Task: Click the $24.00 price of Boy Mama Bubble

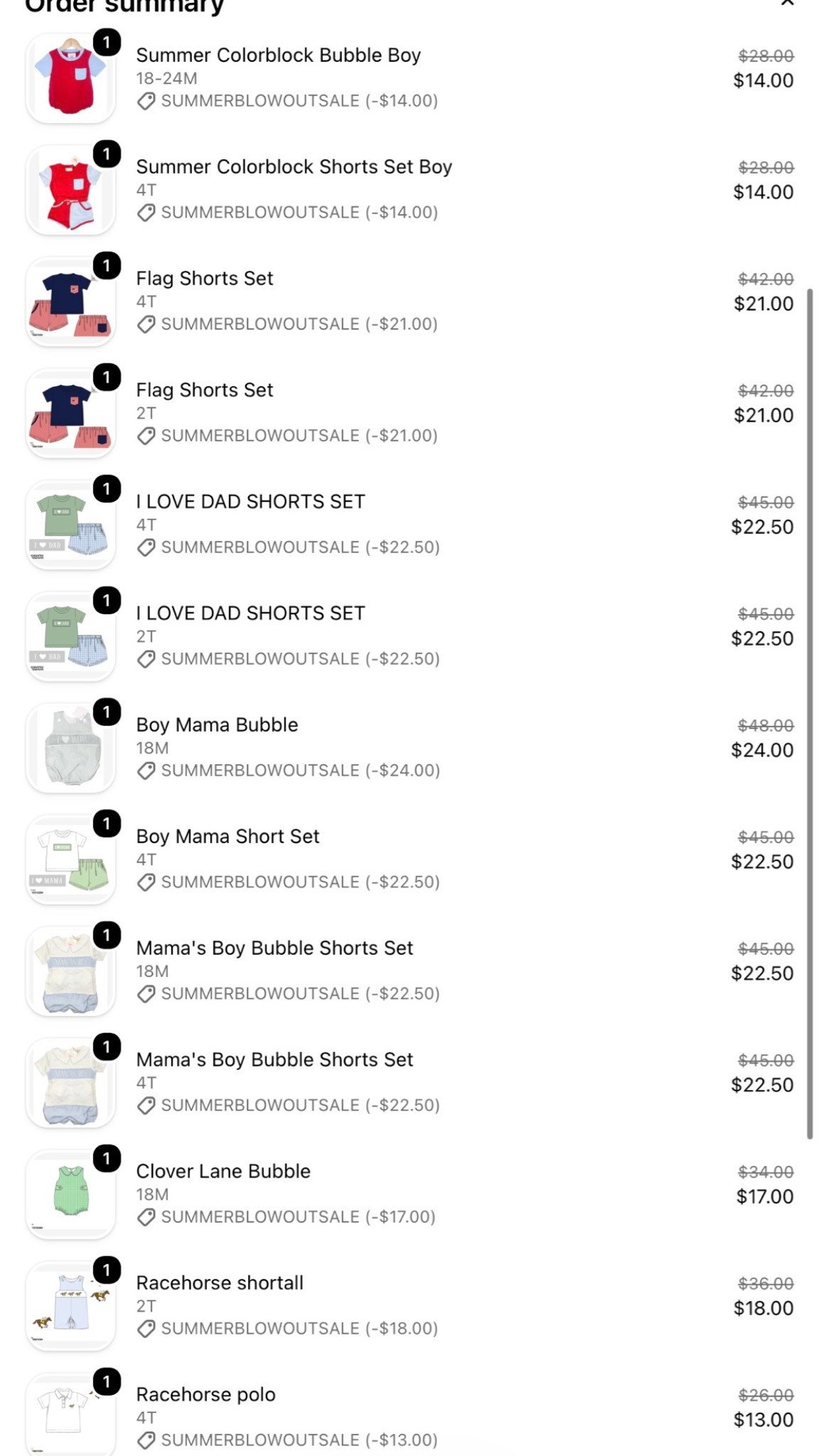Action: [x=762, y=750]
